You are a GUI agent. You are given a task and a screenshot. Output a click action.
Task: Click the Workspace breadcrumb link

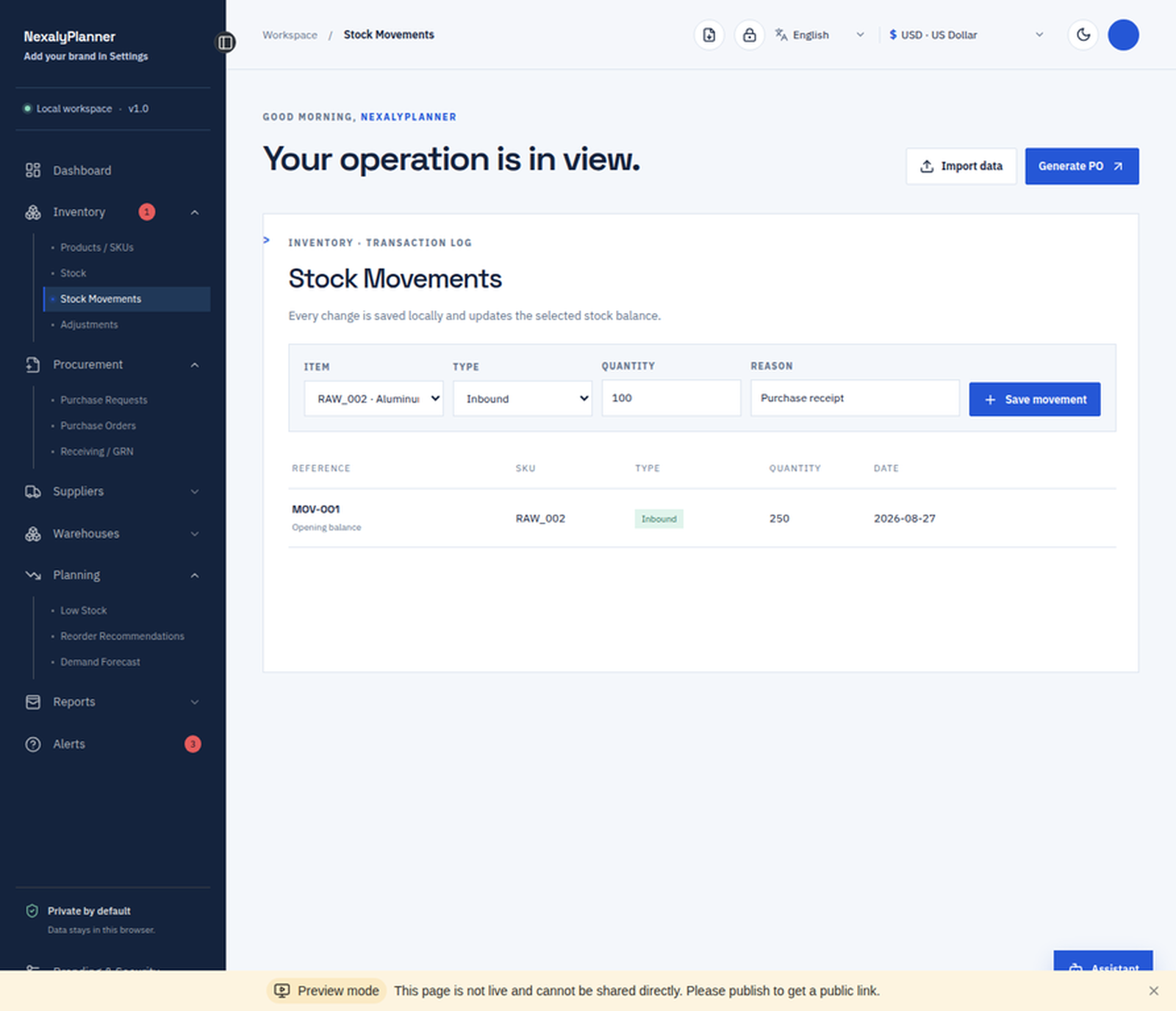click(x=290, y=35)
